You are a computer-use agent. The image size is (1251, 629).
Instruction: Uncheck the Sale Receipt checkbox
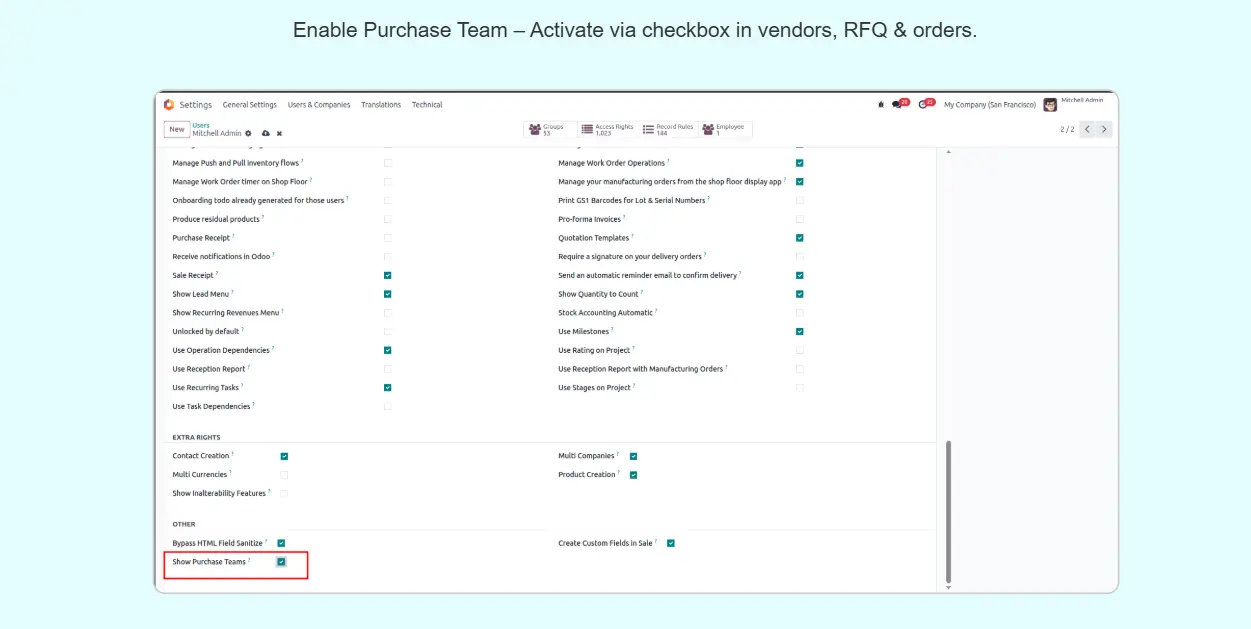point(387,275)
